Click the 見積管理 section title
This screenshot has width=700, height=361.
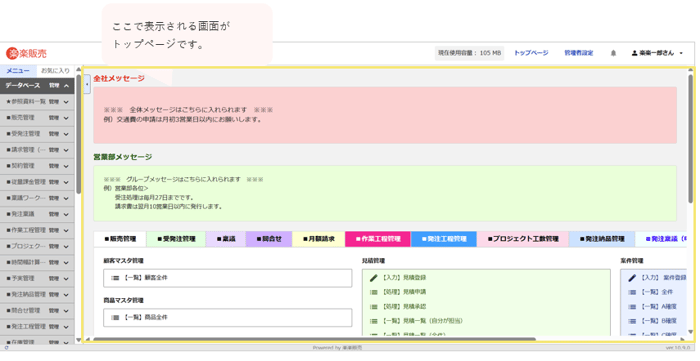373,261
